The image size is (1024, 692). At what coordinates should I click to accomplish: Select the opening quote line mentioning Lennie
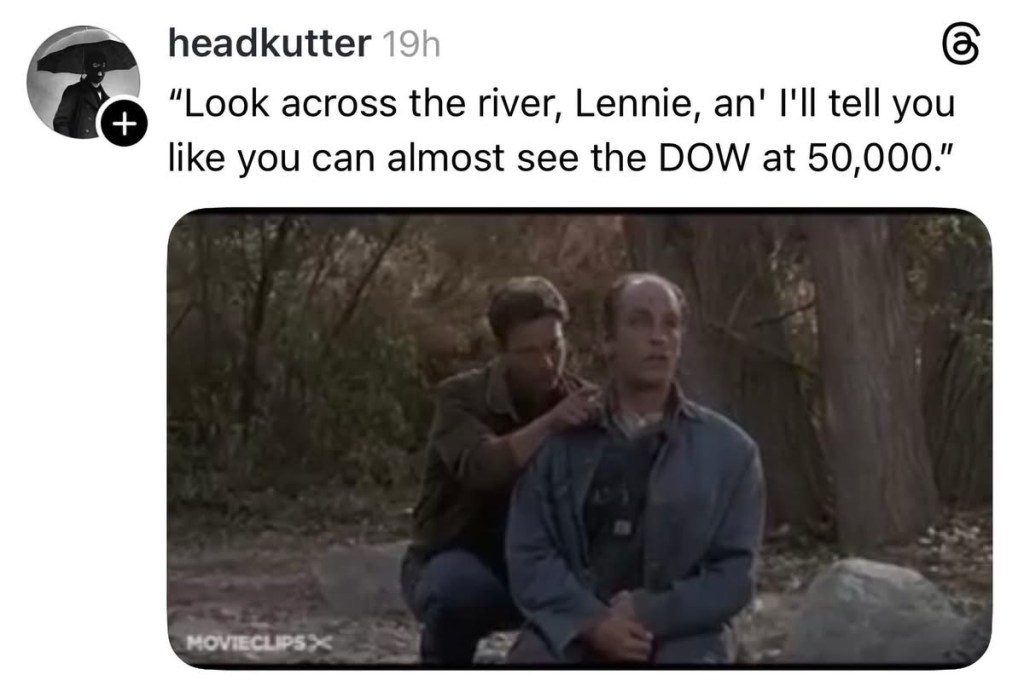click(562, 103)
